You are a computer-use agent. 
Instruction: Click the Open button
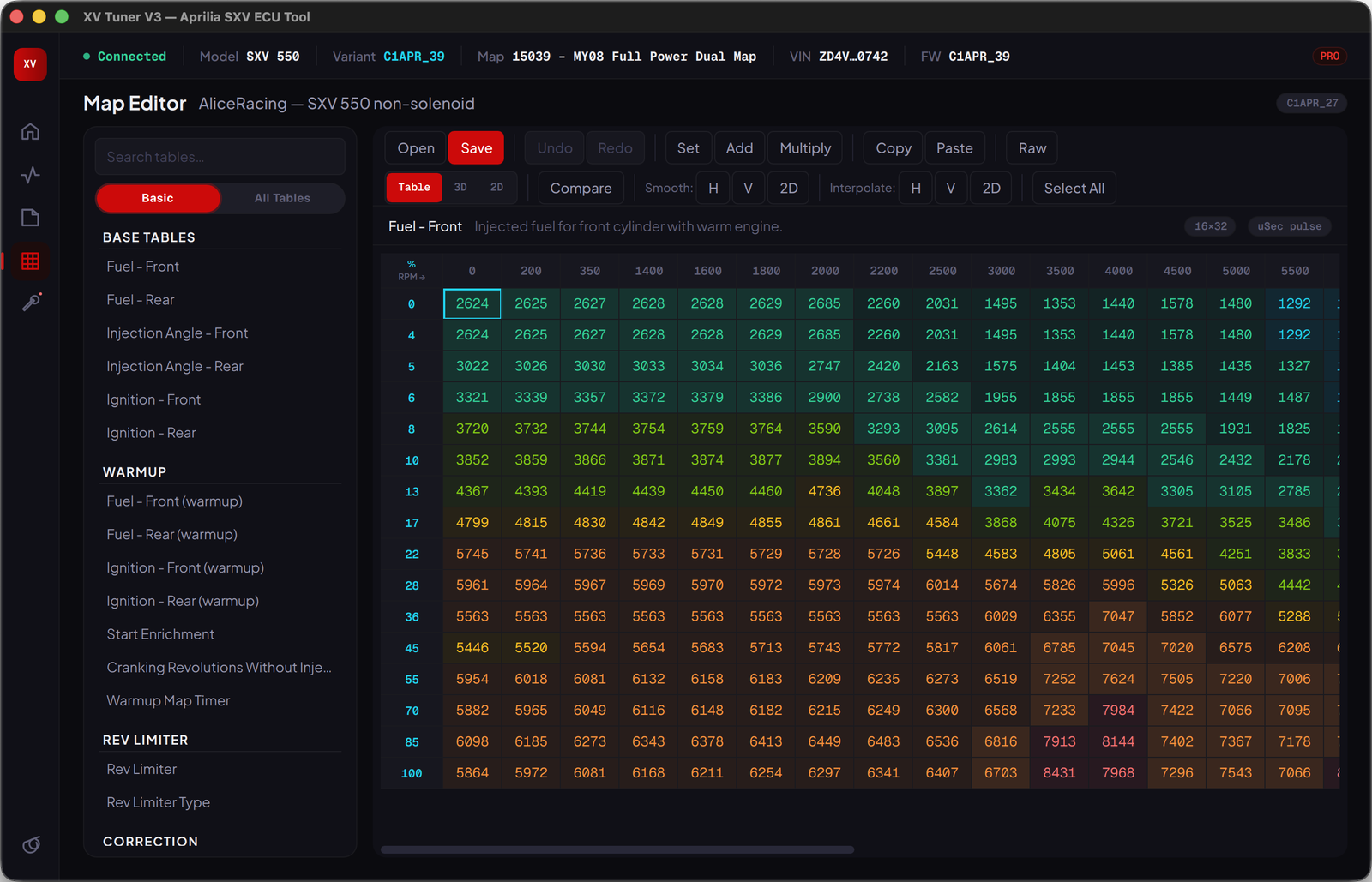(416, 148)
